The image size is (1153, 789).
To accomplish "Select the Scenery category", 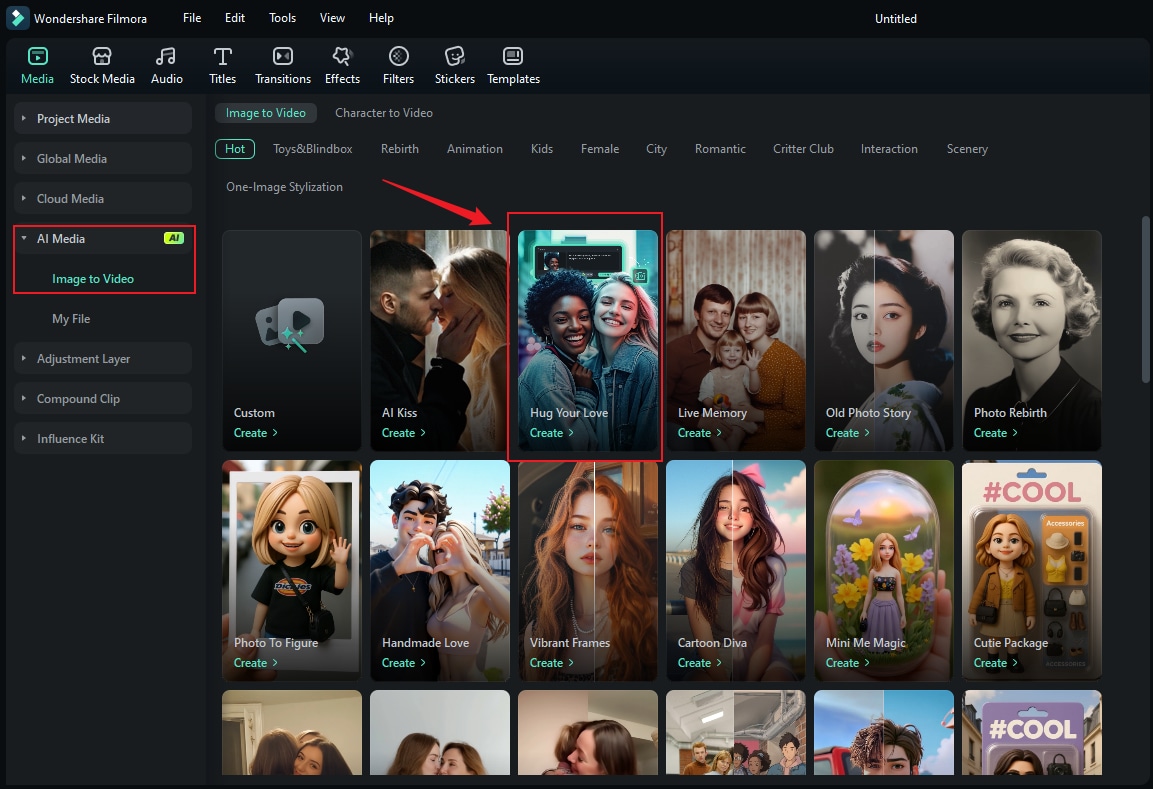I will [967, 149].
